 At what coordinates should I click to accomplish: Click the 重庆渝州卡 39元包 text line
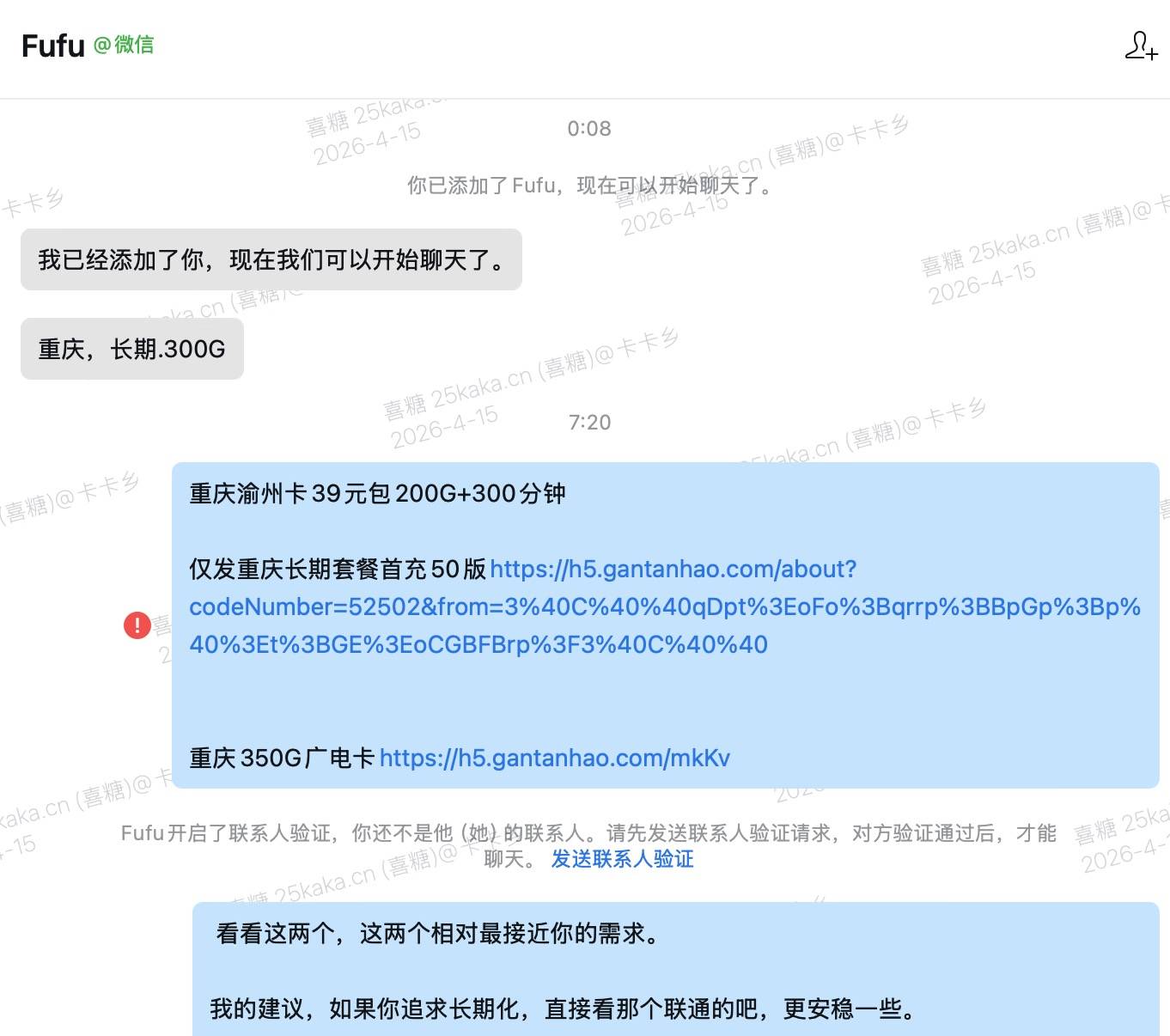point(377,494)
